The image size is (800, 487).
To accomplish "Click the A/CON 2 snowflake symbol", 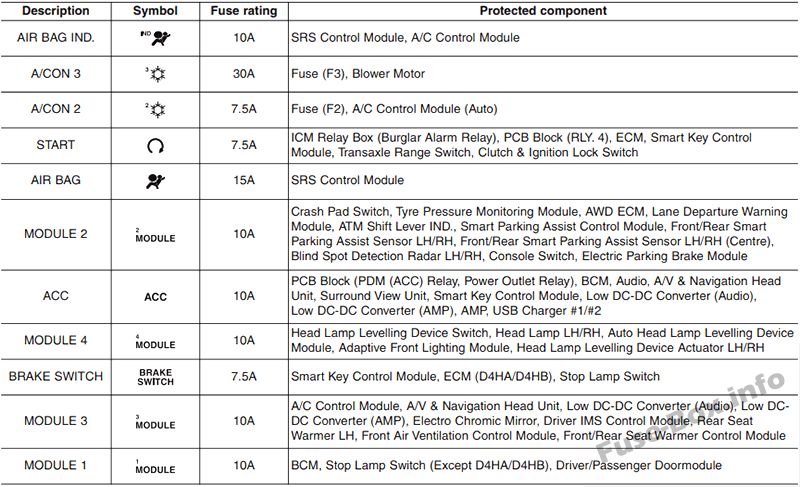I will pos(156,109).
